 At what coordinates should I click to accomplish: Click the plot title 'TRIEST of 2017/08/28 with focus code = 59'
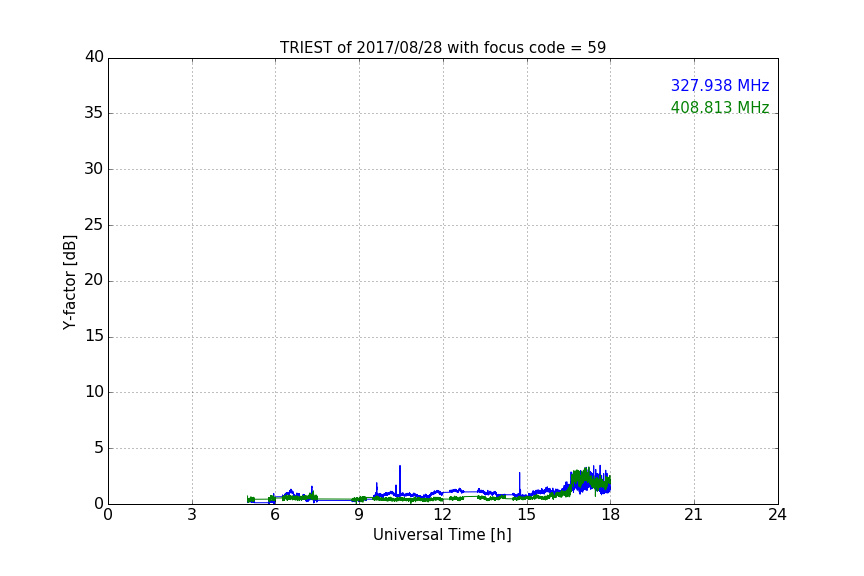coord(442,48)
